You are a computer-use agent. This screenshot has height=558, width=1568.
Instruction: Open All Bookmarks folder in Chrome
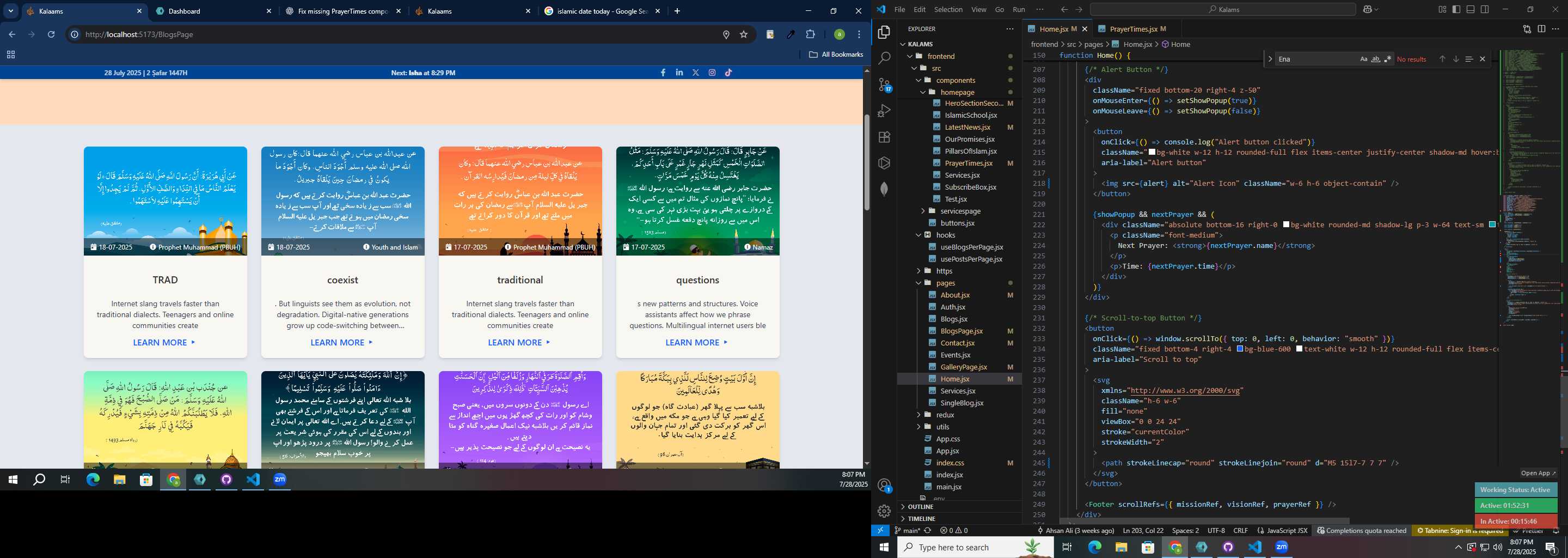click(x=836, y=54)
